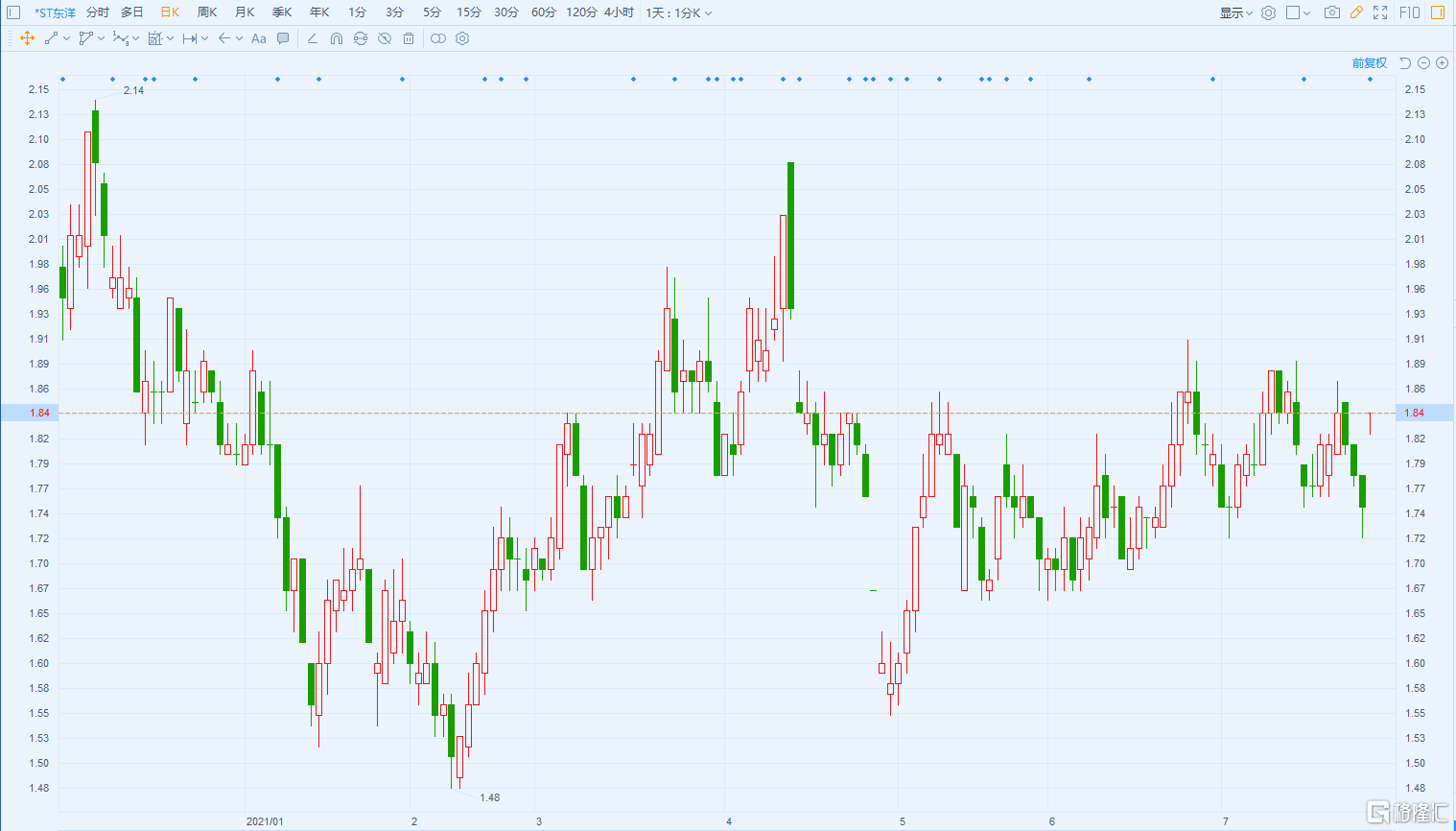Select the 15分 timeframe tab
The image size is (1456, 831).
point(469,12)
